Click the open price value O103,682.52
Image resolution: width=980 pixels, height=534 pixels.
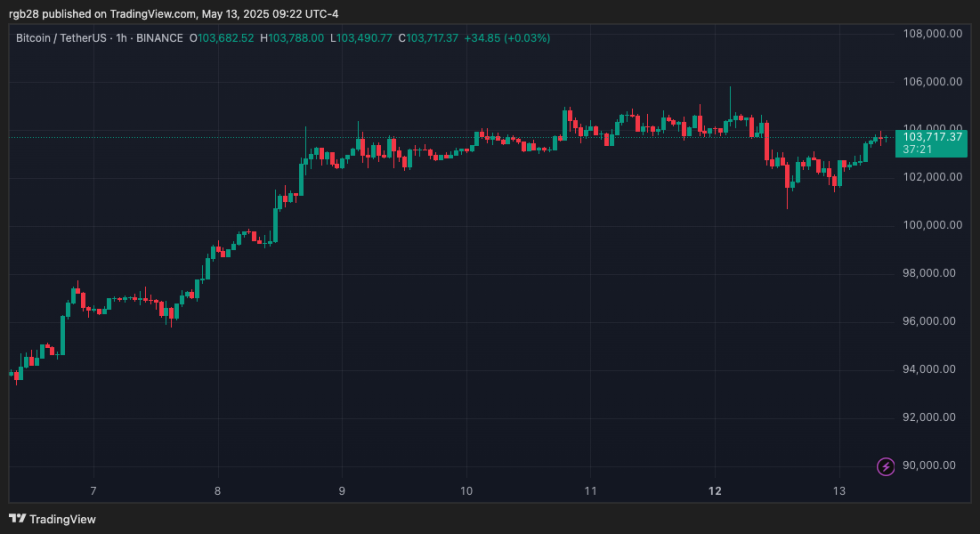[222, 38]
